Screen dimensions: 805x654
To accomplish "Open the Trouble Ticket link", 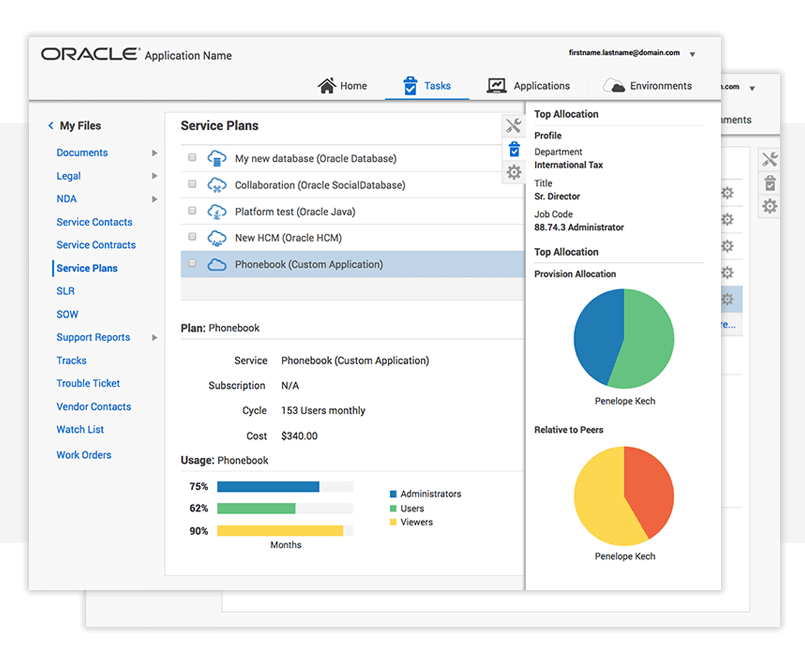I will click(88, 384).
